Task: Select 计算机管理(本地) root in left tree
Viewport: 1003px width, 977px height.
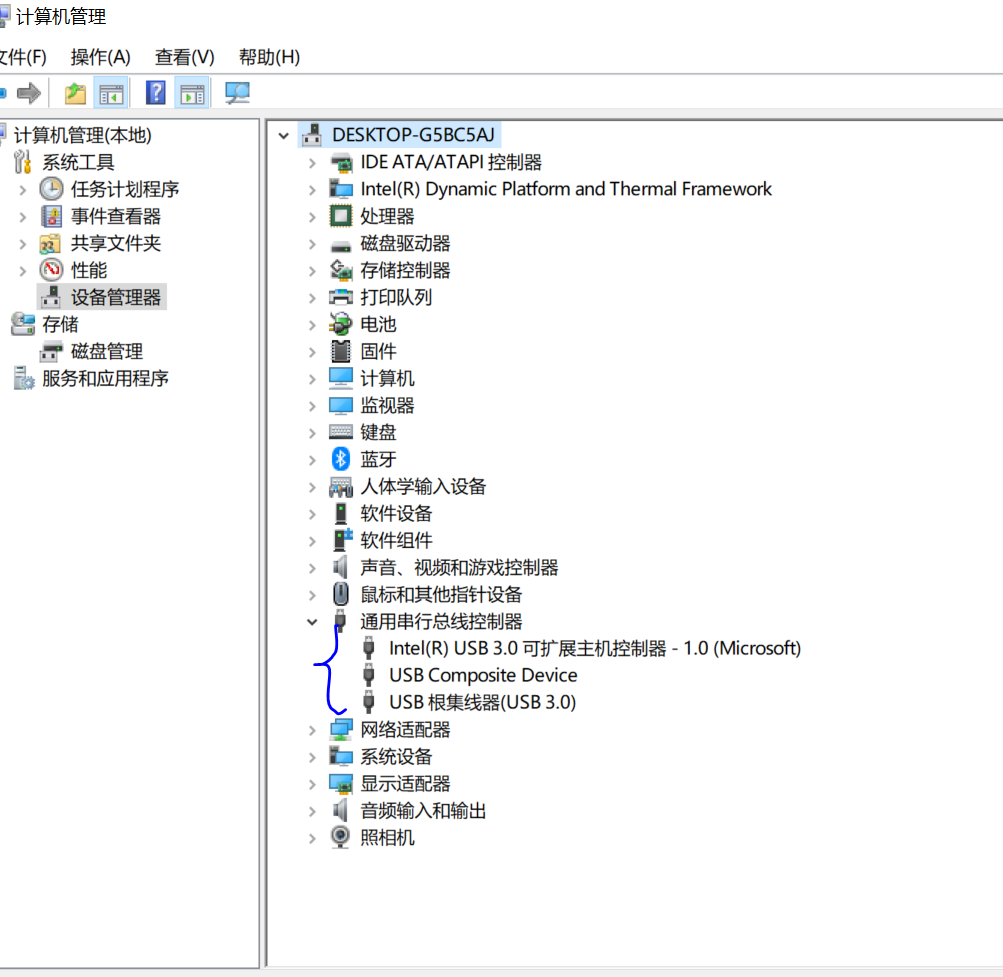Action: (x=83, y=135)
